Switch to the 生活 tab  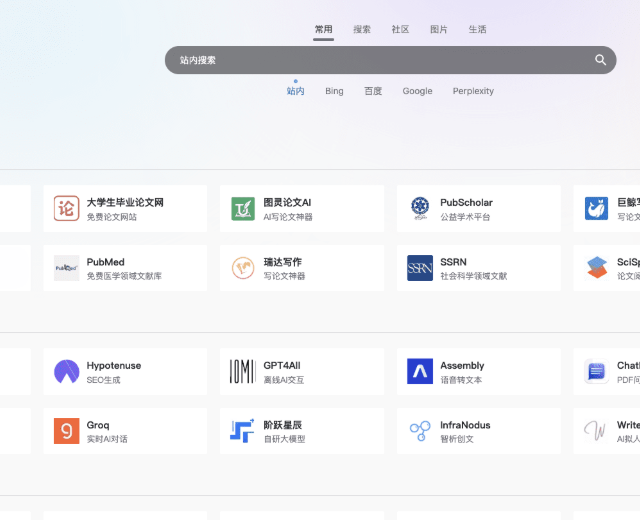click(477, 29)
